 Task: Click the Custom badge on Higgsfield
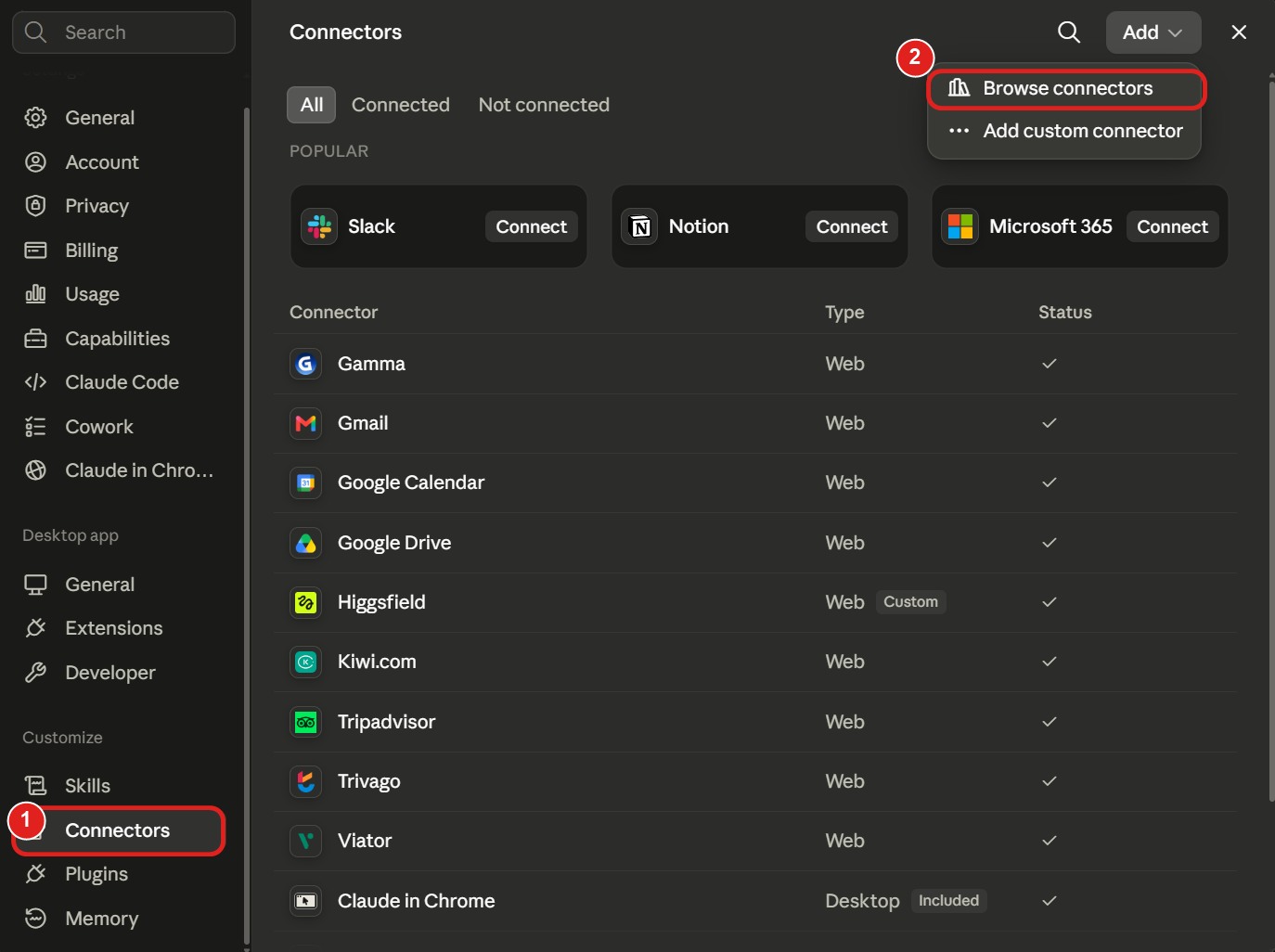click(910, 602)
